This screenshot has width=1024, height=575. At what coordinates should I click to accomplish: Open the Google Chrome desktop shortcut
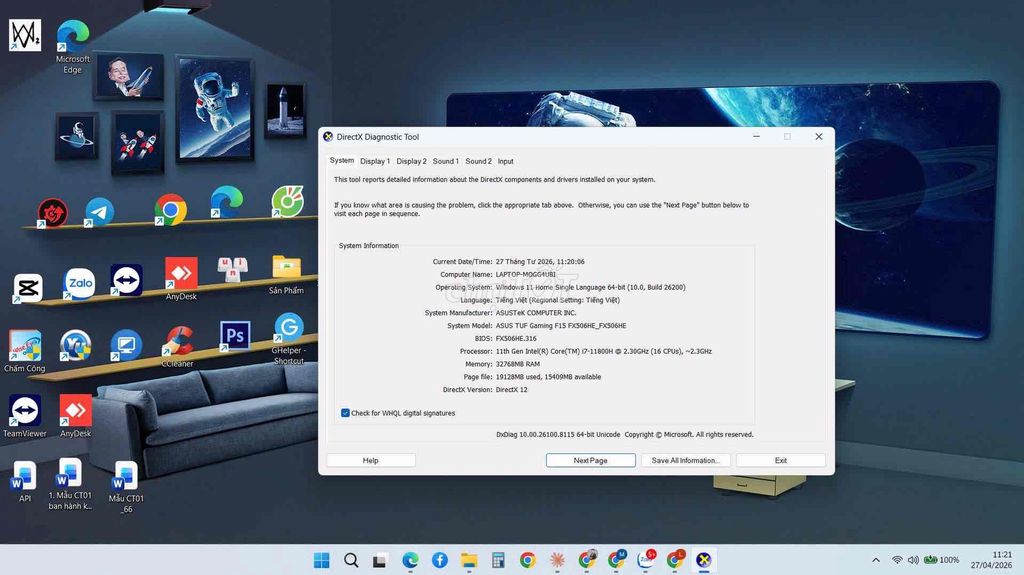tap(170, 210)
